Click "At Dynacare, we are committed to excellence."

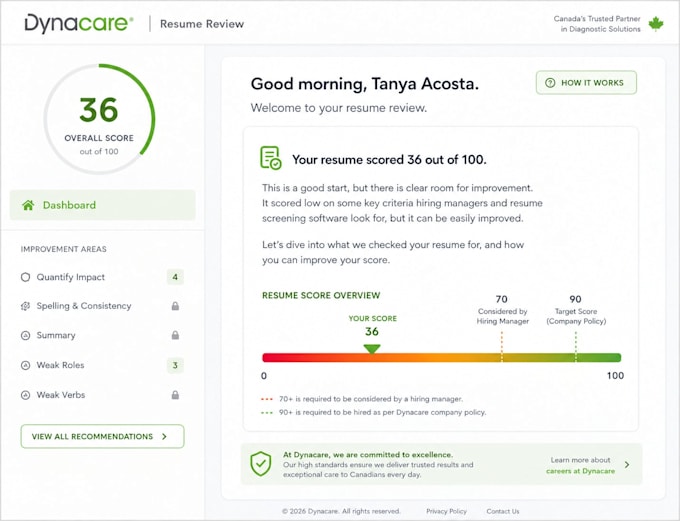tap(368, 455)
